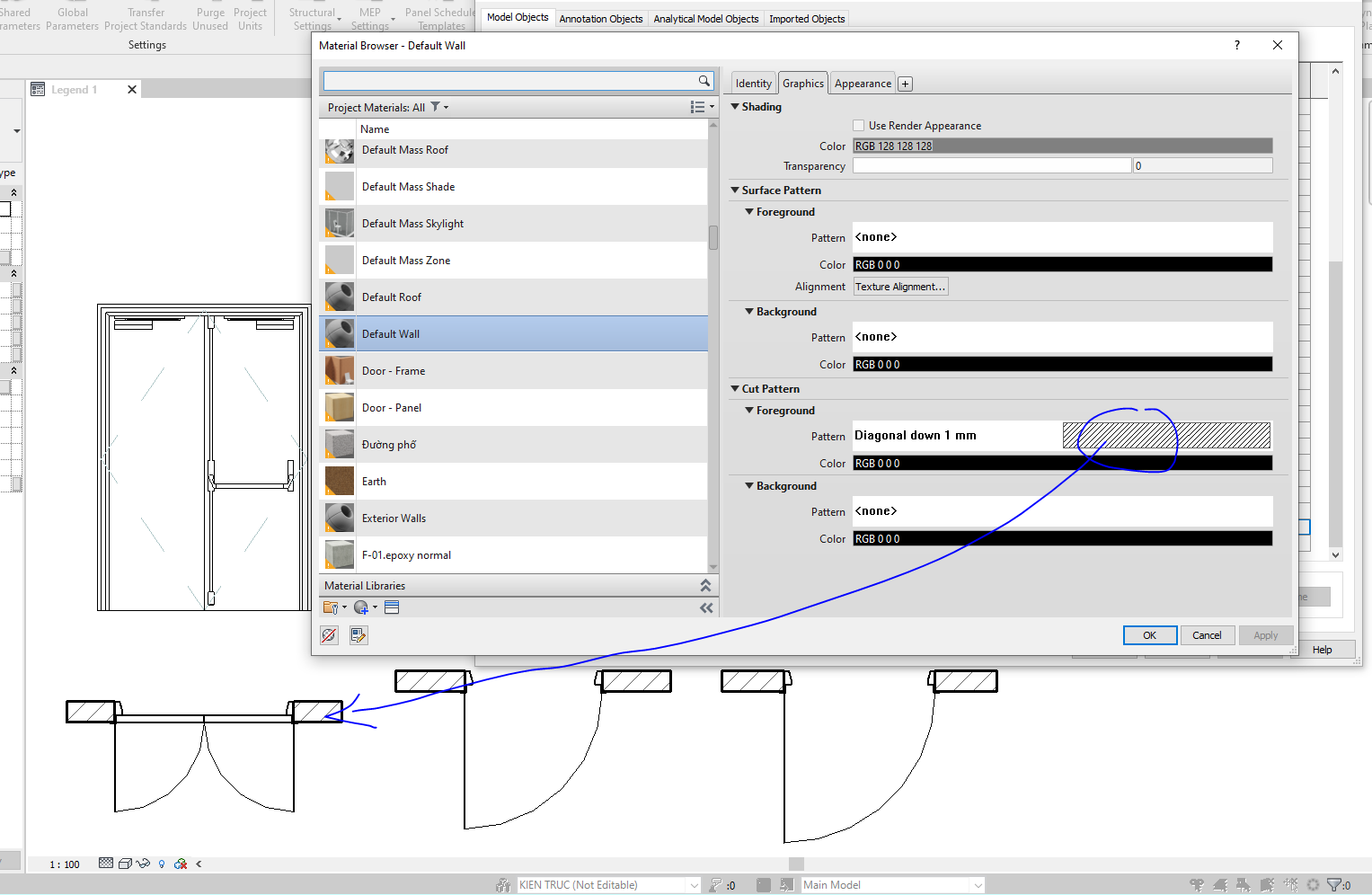Switch to the Identity tab
The height and width of the screenshot is (895, 1372).
(753, 84)
